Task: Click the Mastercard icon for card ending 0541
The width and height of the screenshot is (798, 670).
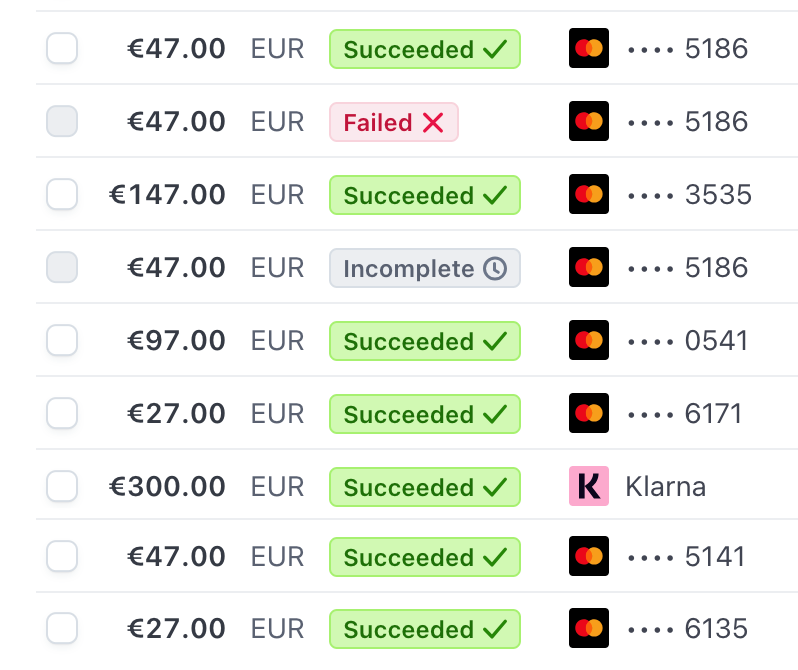Action: coord(588,341)
